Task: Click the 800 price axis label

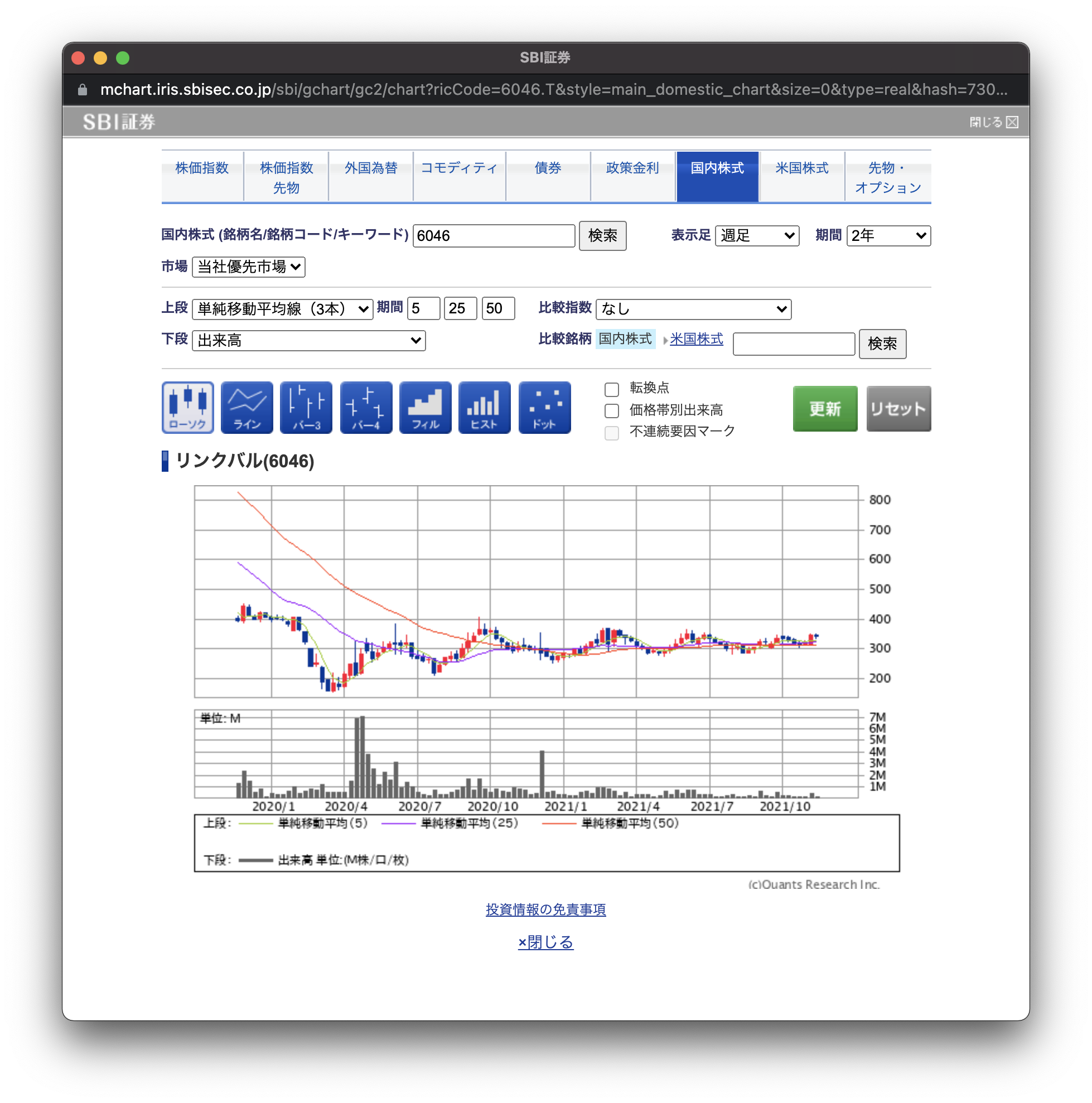Action: coord(880,500)
